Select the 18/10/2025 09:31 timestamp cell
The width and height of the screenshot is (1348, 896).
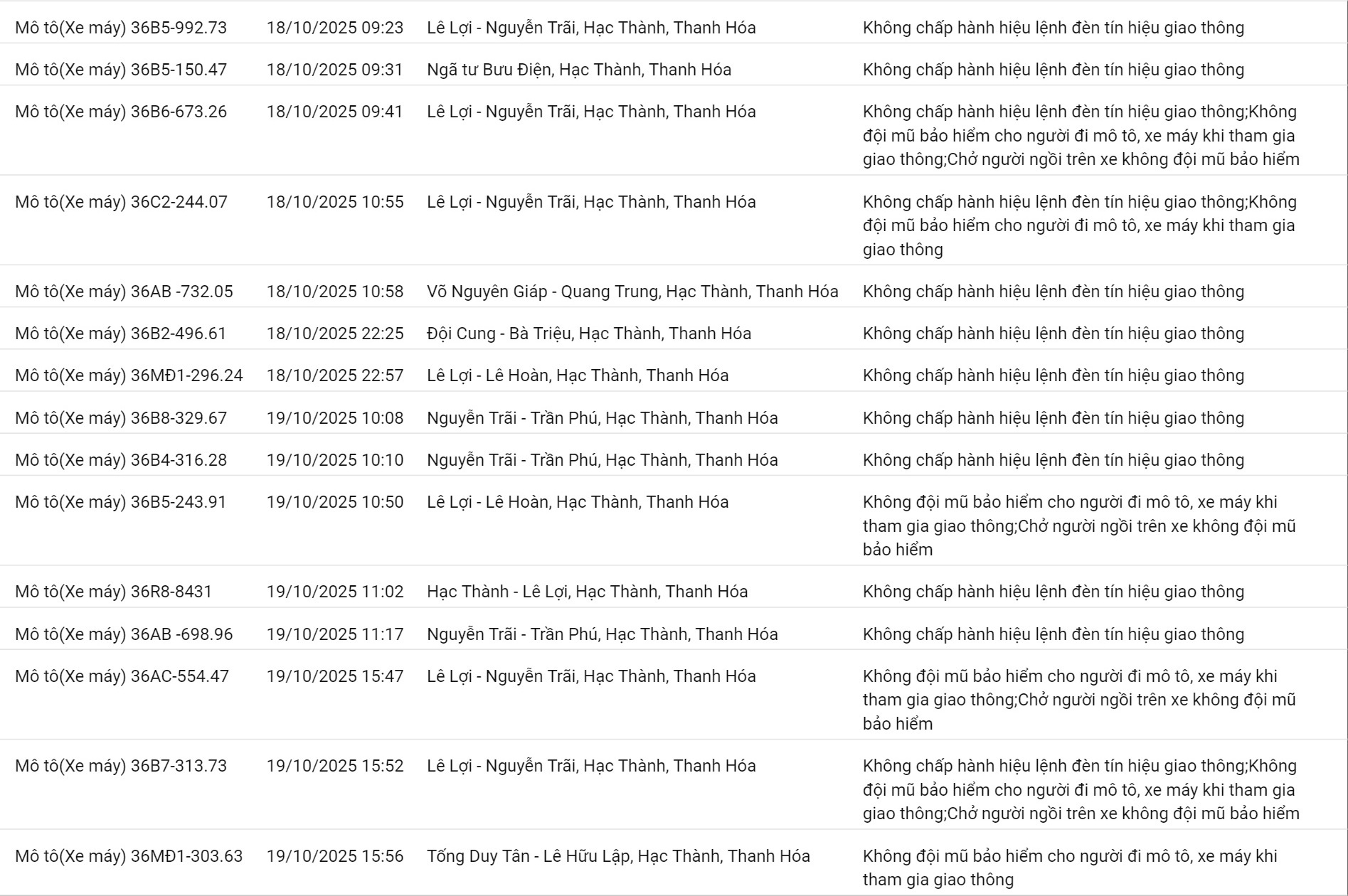point(334,70)
